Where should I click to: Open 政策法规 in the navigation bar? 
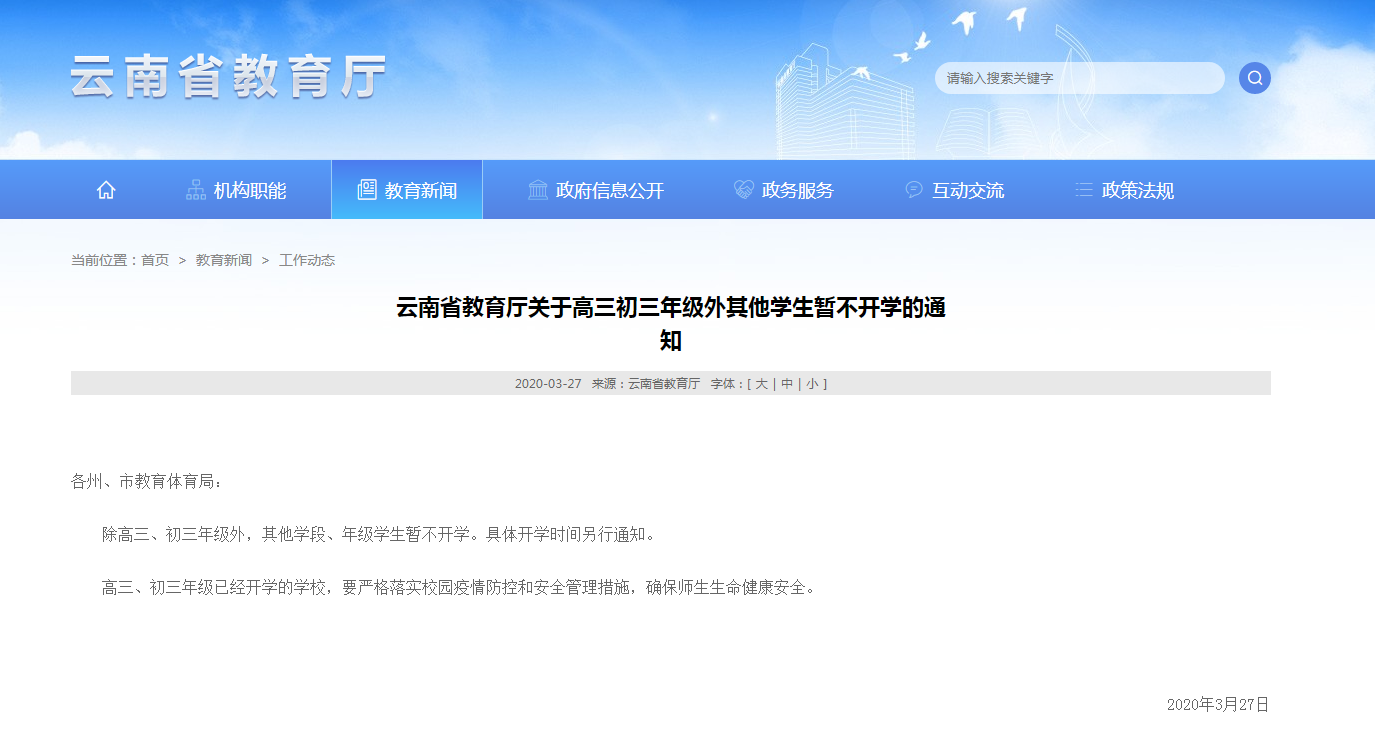[x=1138, y=190]
